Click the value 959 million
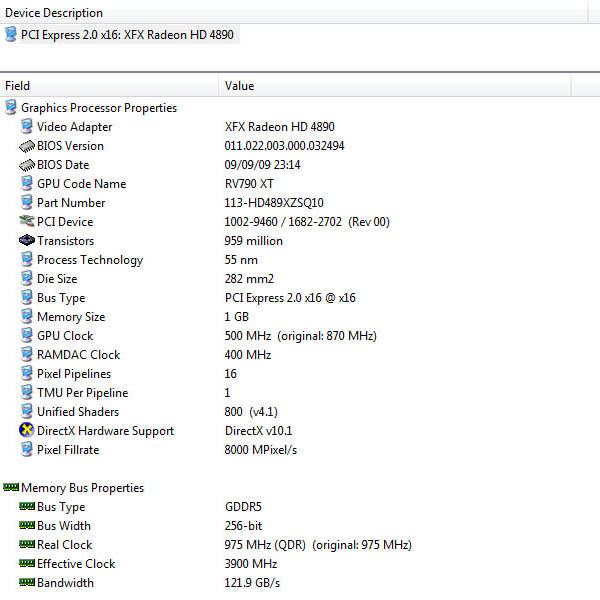 254,241
